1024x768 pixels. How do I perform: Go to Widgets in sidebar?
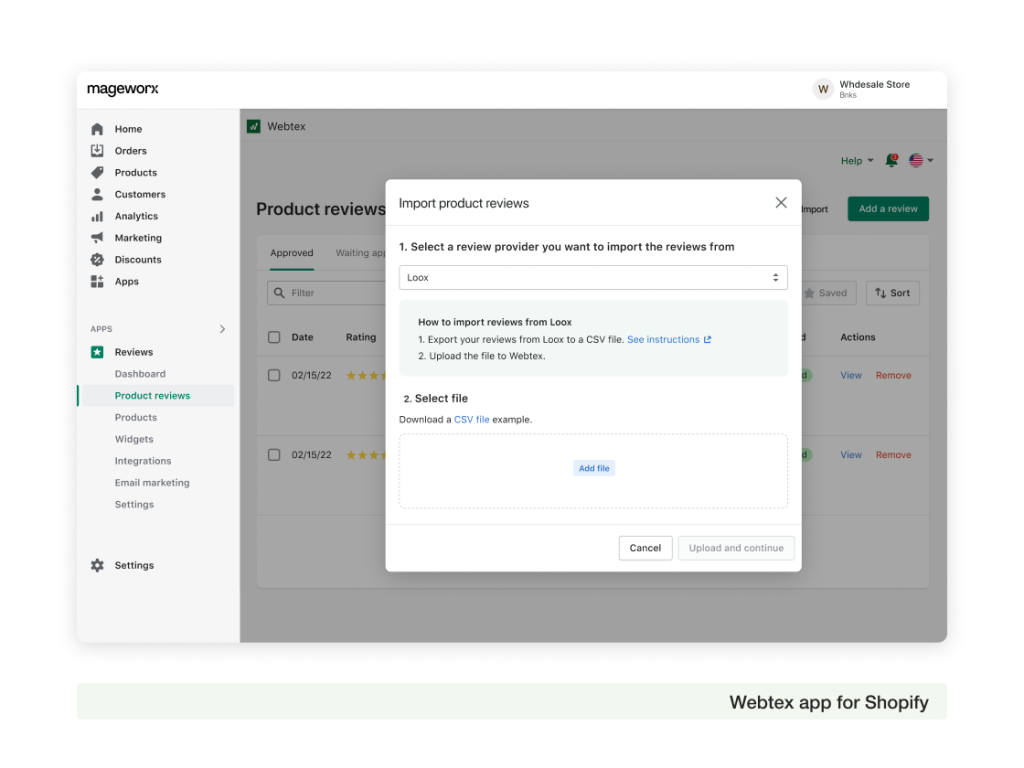tap(135, 439)
